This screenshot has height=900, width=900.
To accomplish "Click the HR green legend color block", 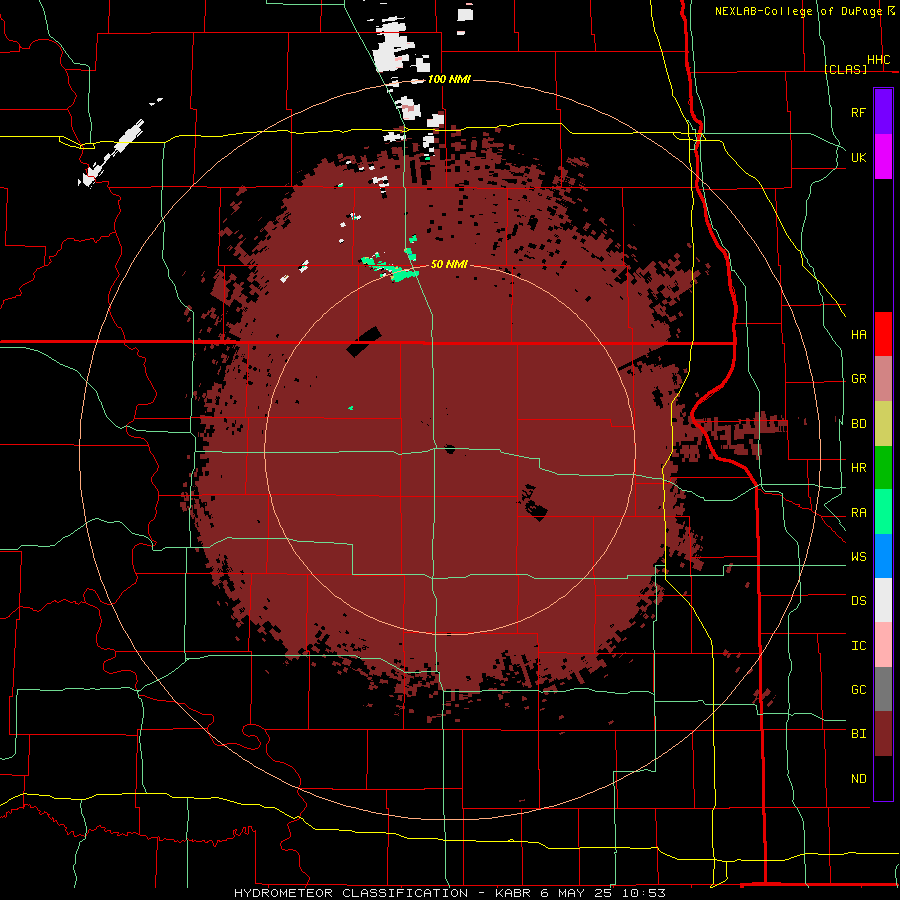I will pyautogui.click(x=883, y=468).
